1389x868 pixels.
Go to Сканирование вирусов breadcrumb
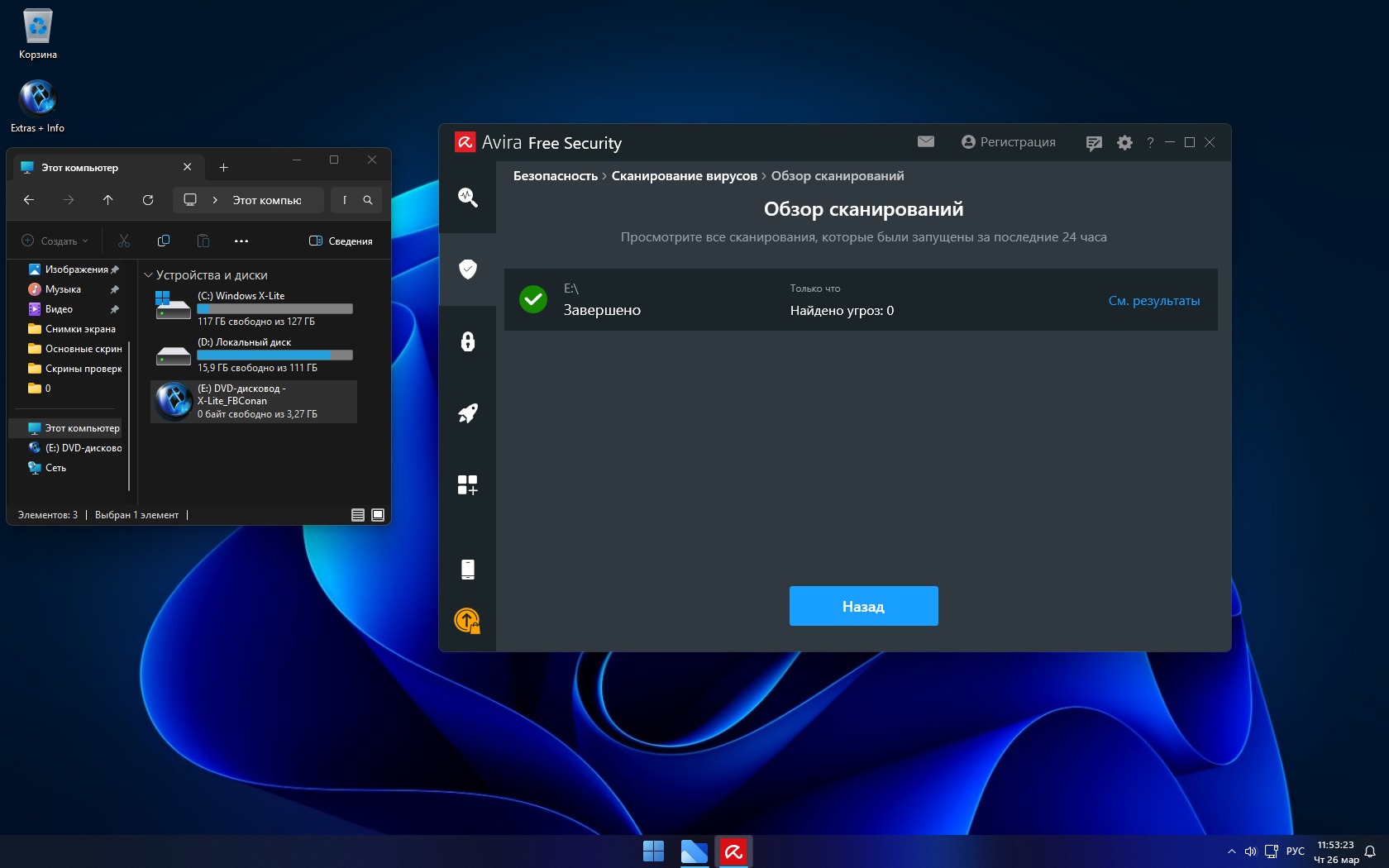tap(684, 176)
